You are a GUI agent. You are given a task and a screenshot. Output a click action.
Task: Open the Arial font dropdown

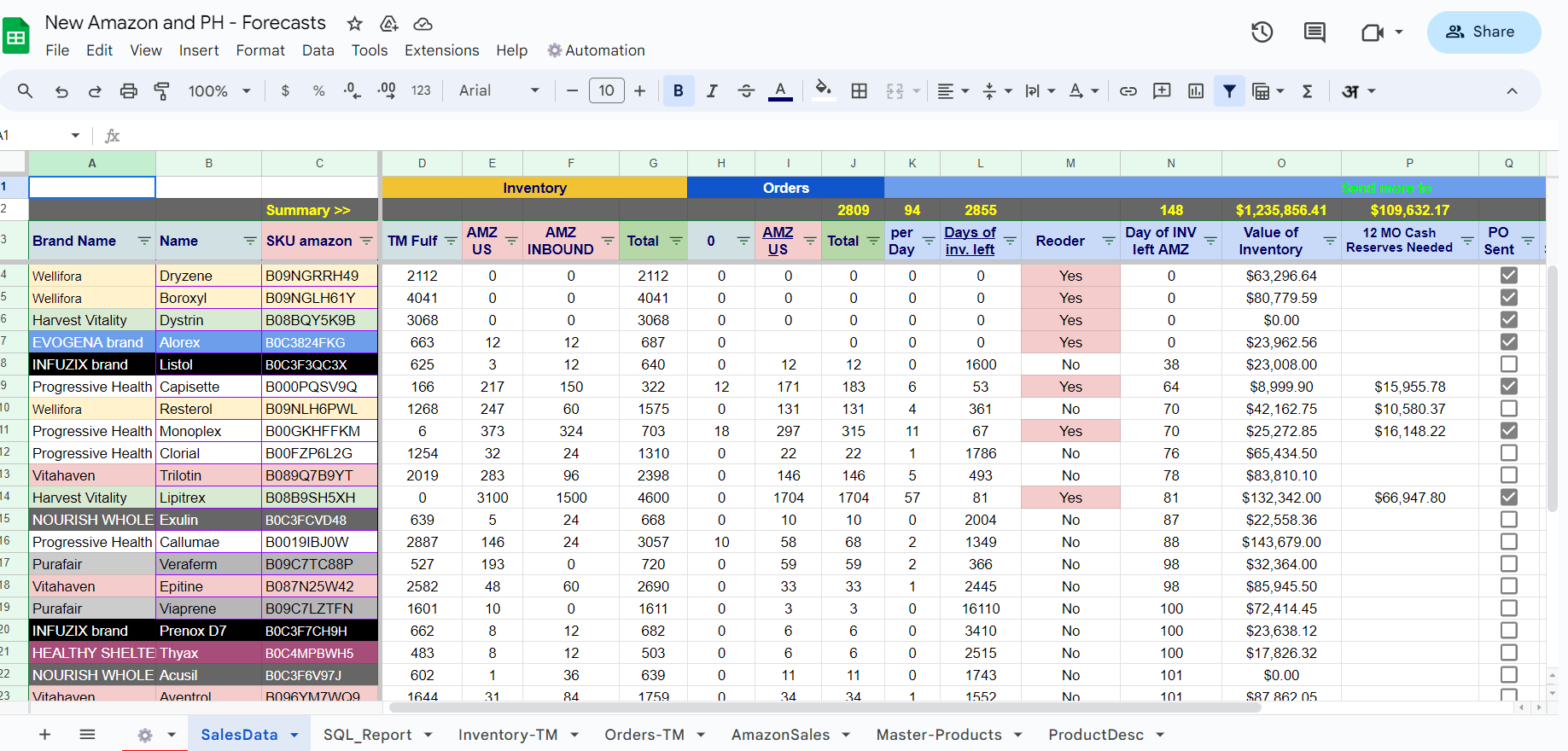tap(498, 90)
